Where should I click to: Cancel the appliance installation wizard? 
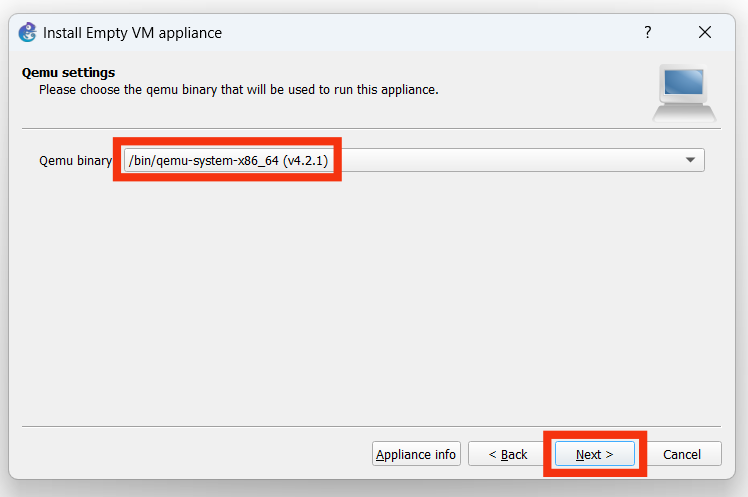(682, 454)
